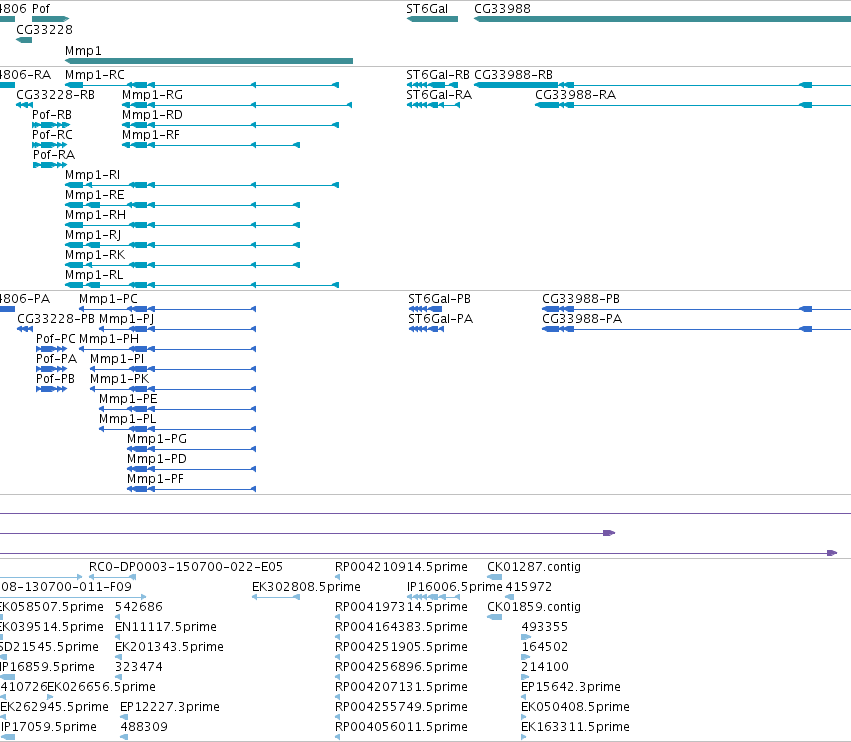Click the Mmp1-RI transcript label
This screenshot has height=742, width=851.
[x=93, y=175]
